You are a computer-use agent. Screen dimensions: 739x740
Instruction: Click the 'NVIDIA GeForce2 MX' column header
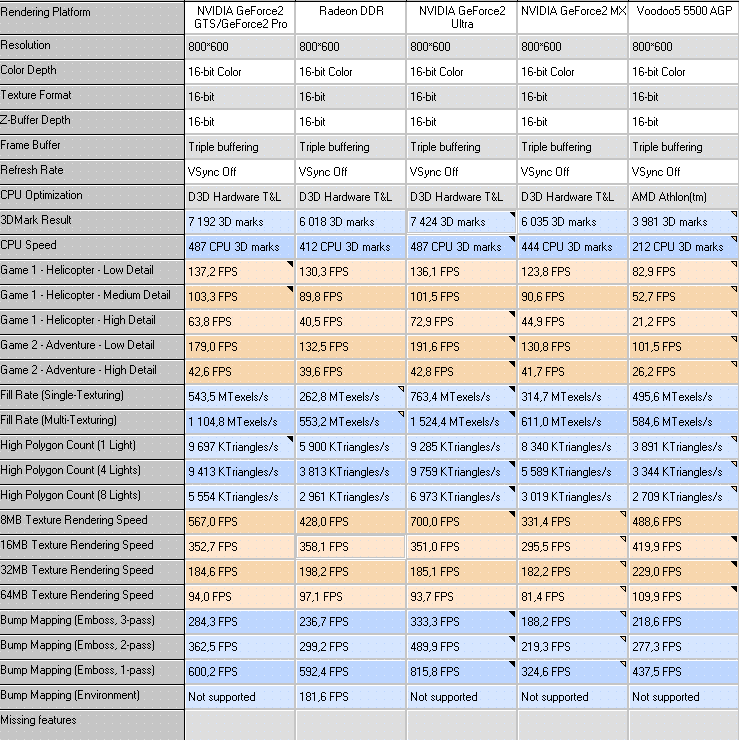tap(573, 17)
